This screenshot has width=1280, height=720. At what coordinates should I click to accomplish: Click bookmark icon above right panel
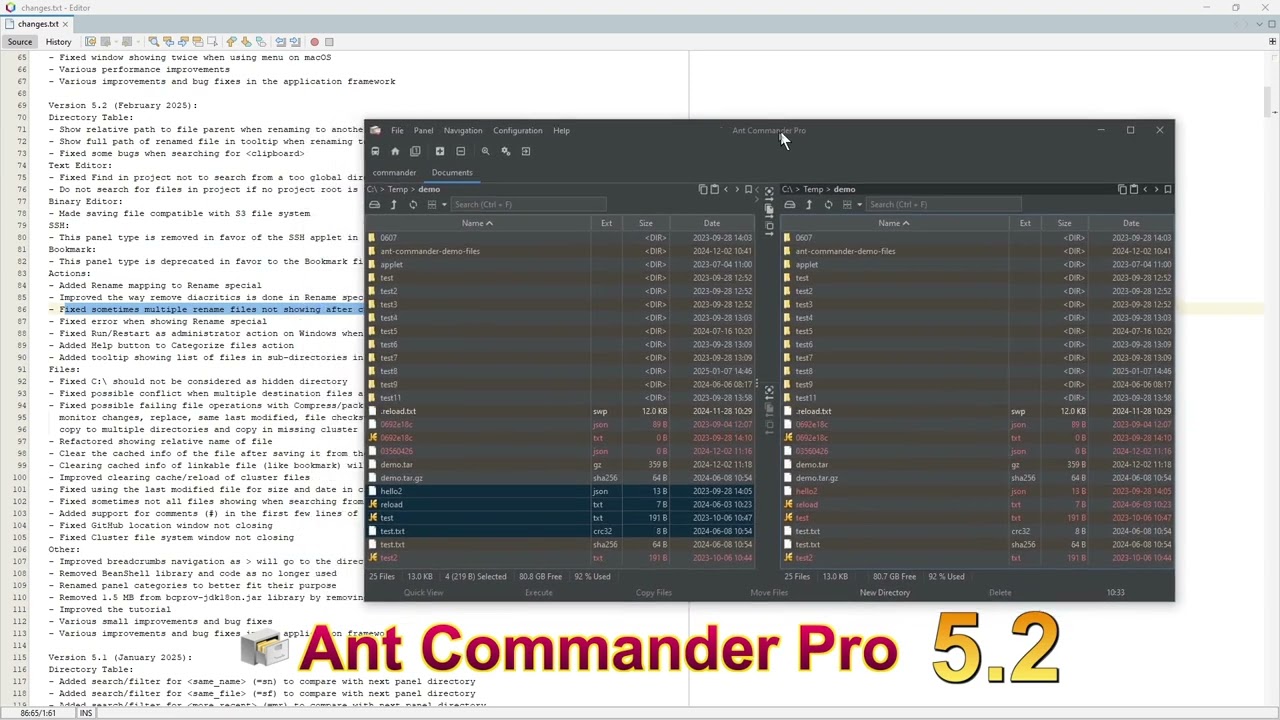click(1168, 189)
